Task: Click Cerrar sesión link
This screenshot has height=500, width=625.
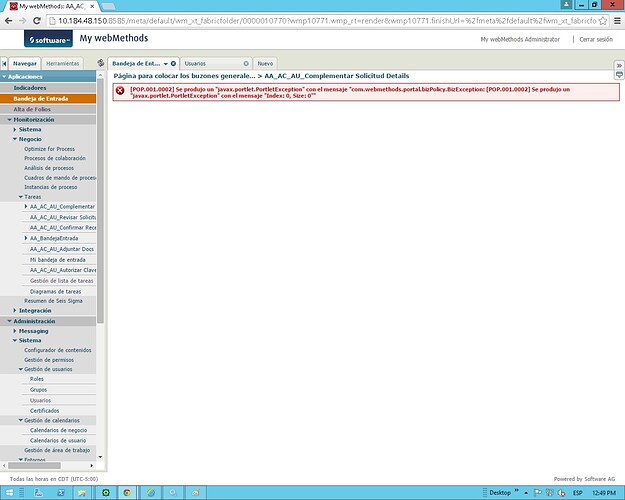Action: point(596,39)
